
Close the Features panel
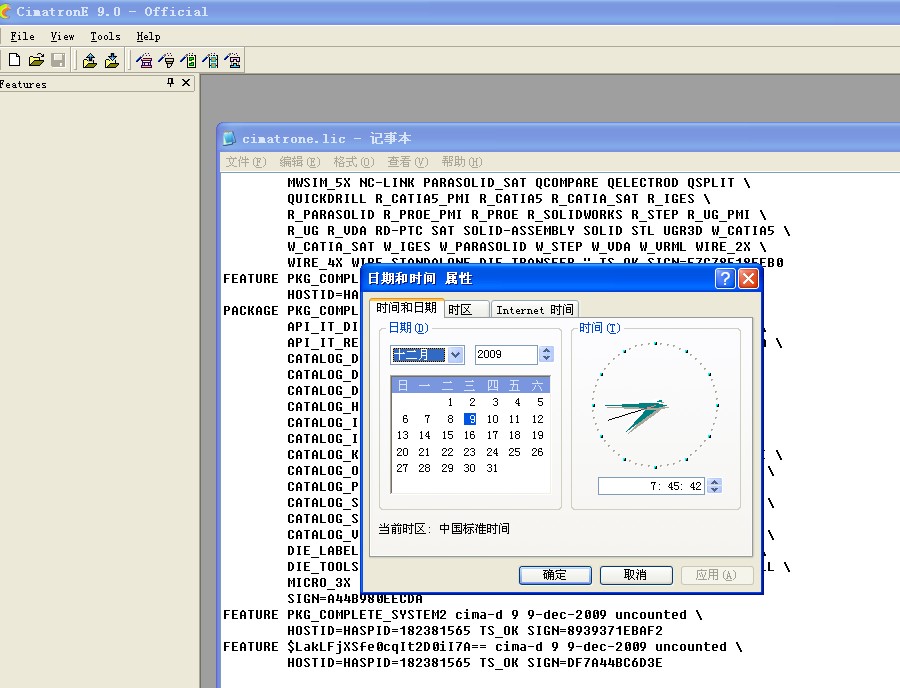pos(186,83)
